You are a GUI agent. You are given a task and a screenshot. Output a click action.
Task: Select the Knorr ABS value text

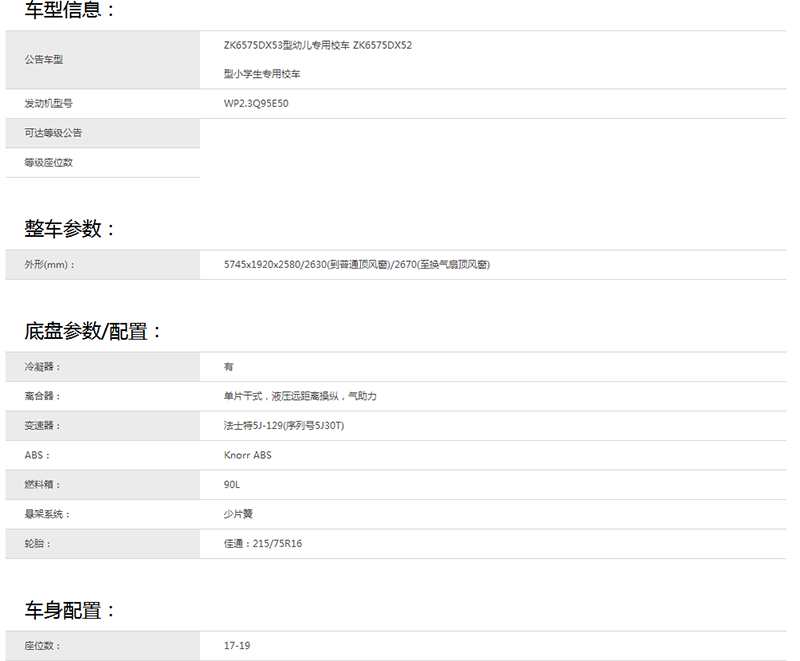[x=247, y=455]
